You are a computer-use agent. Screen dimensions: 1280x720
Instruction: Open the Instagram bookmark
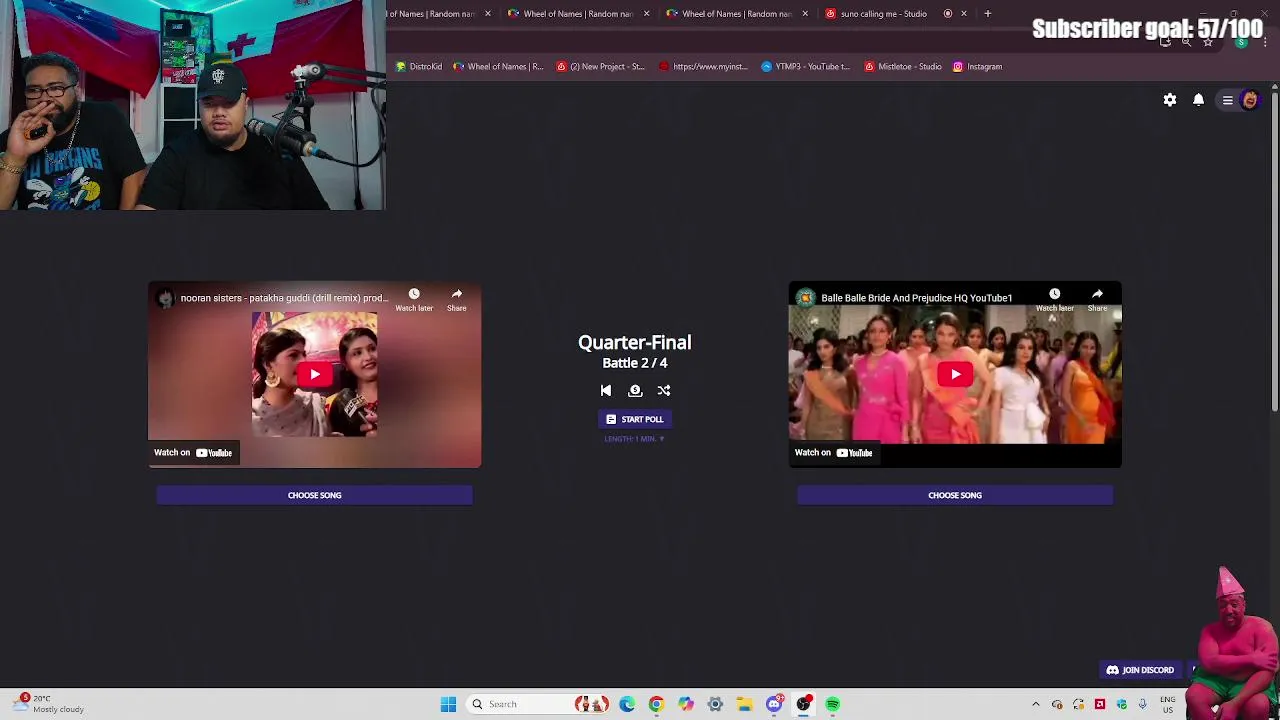[977, 67]
